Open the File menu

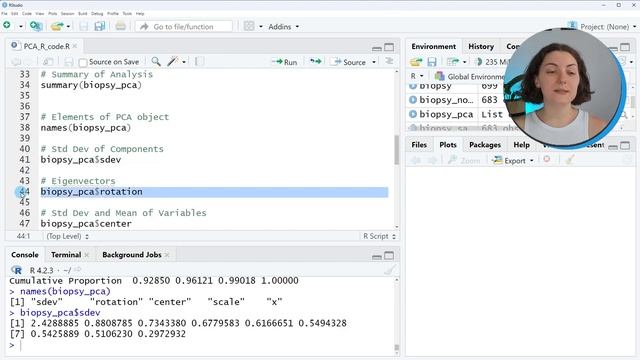(4, 13)
